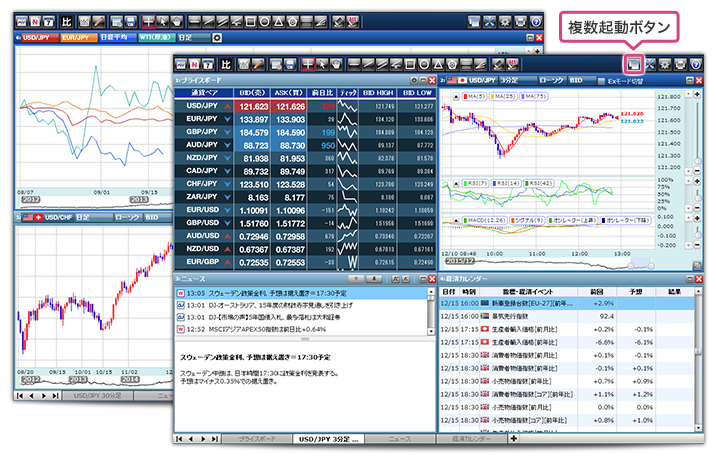This screenshot has width=716, height=460.
Task: Switch to the プライスボード bottom tab
Action: click(257, 439)
